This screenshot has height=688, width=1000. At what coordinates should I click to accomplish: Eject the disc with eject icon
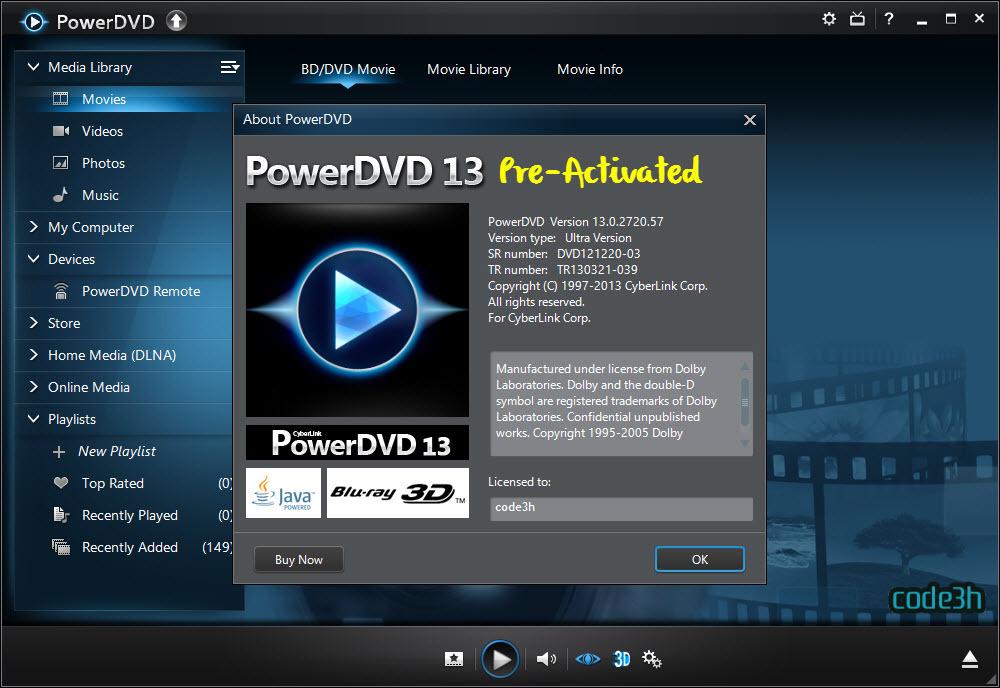(x=970, y=659)
